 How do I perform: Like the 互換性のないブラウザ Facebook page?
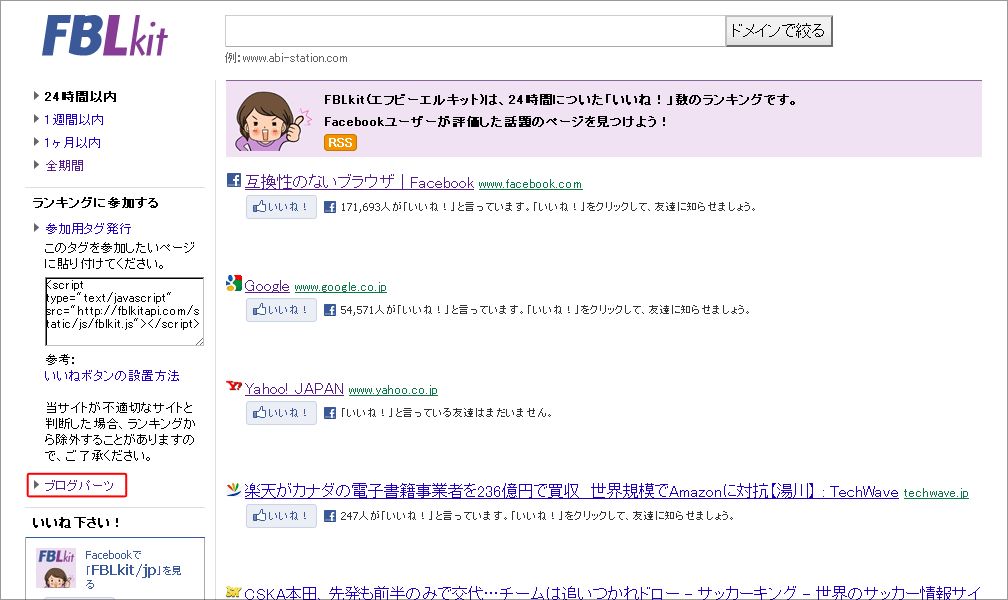(281, 207)
